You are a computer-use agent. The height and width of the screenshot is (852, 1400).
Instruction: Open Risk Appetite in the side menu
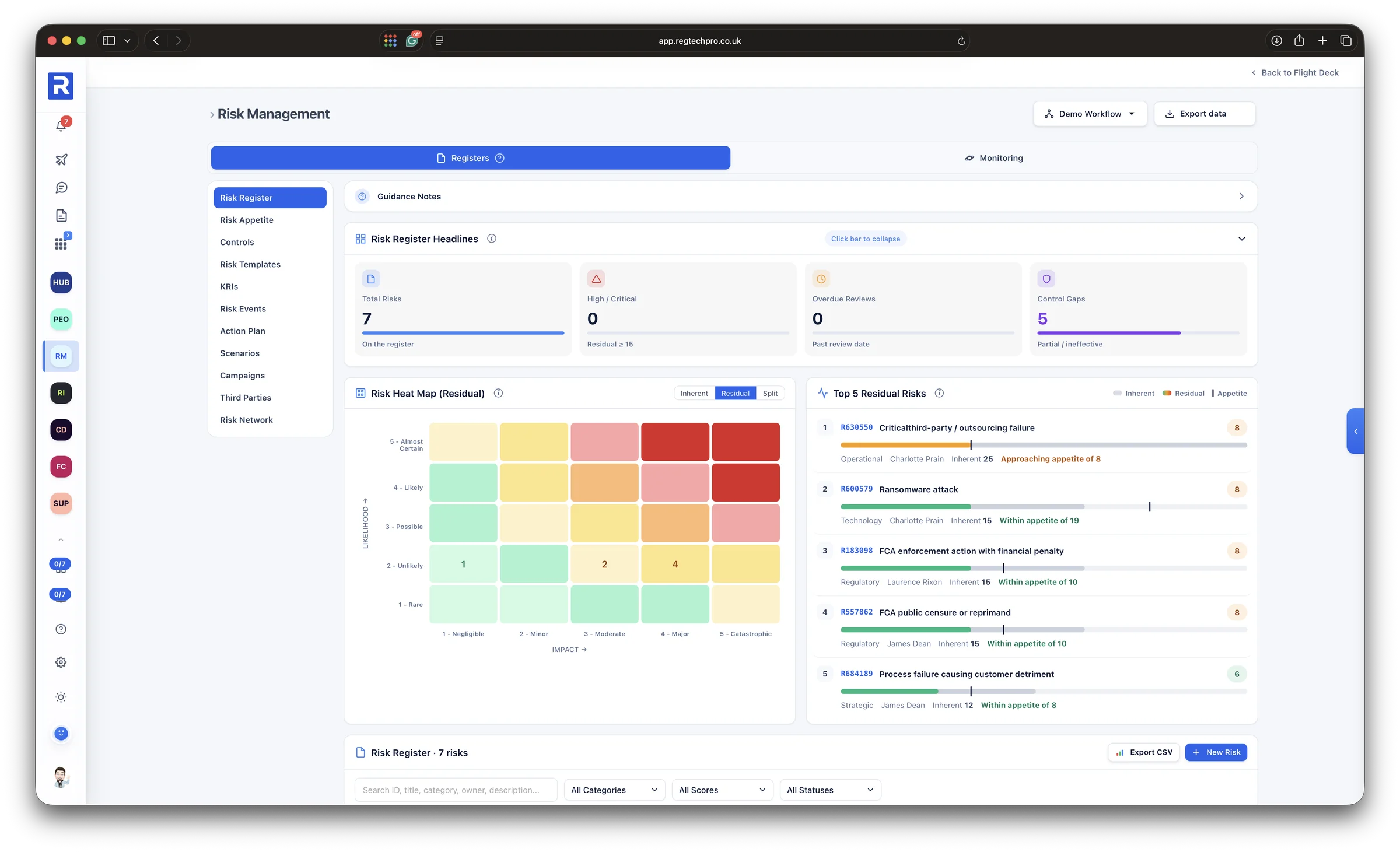(269, 220)
